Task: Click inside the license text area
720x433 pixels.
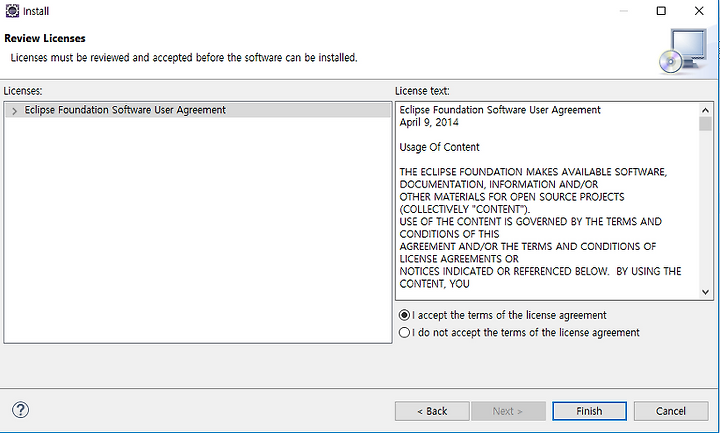Action: (x=547, y=201)
